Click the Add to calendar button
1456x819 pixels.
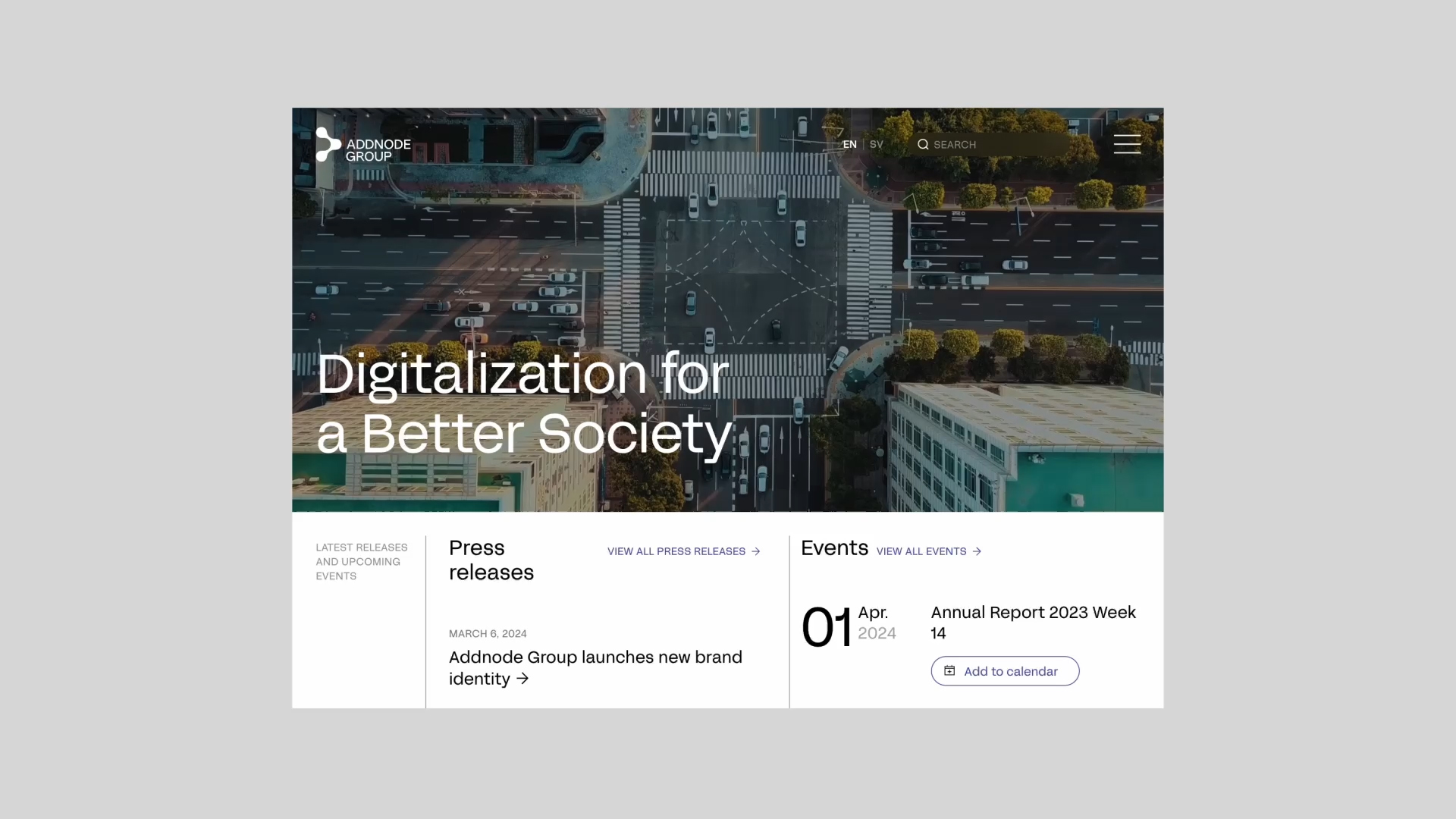1005,671
